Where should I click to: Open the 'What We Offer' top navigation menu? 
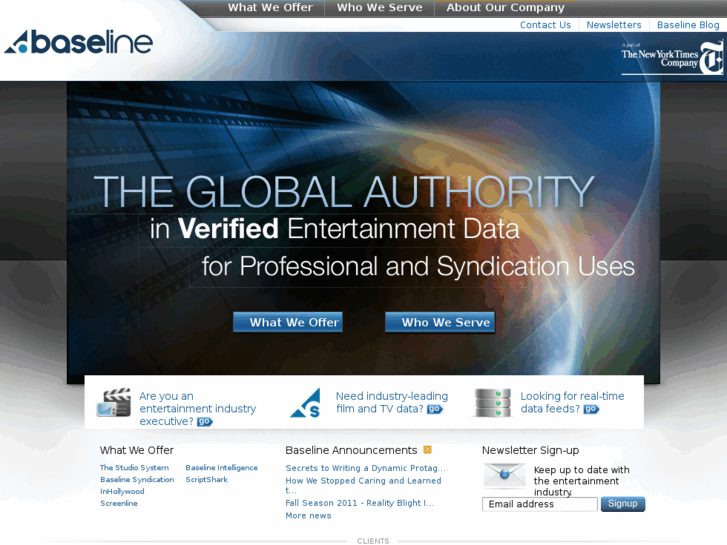pyautogui.click(x=270, y=7)
